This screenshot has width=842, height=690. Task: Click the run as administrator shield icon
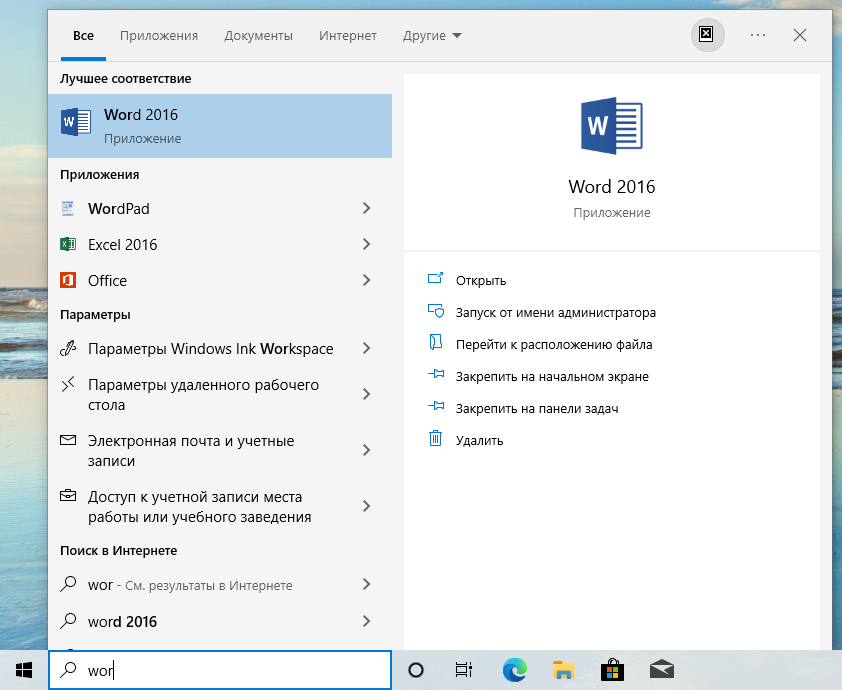435,311
